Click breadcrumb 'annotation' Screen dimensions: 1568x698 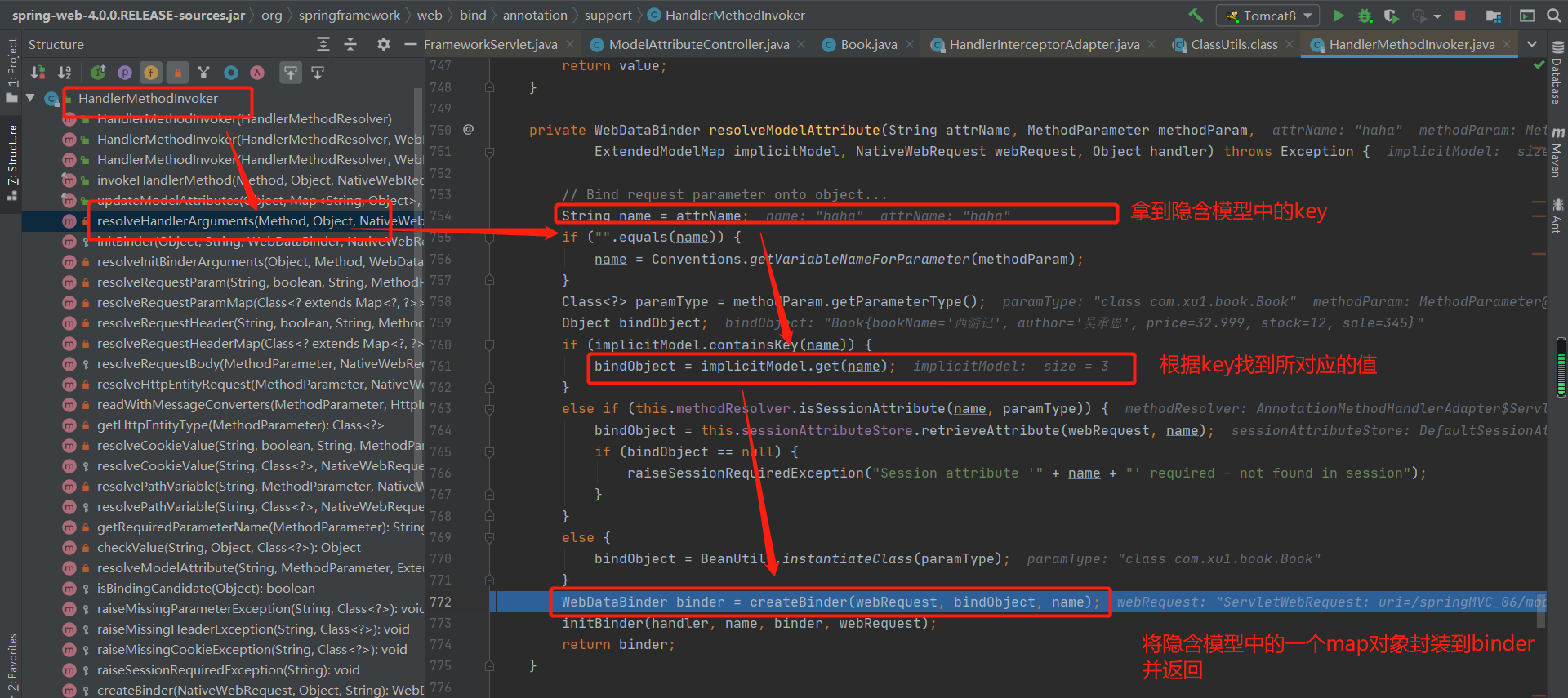535,15
